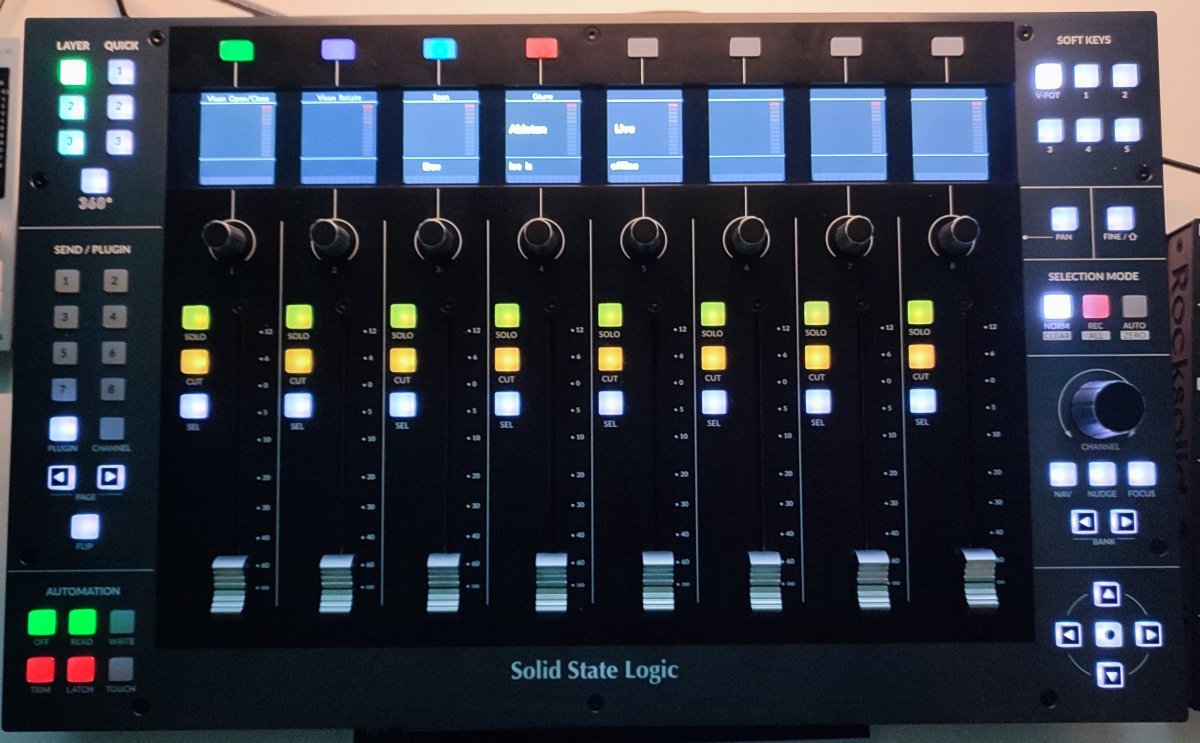Push the grey soft key above channel 8

tap(947, 46)
